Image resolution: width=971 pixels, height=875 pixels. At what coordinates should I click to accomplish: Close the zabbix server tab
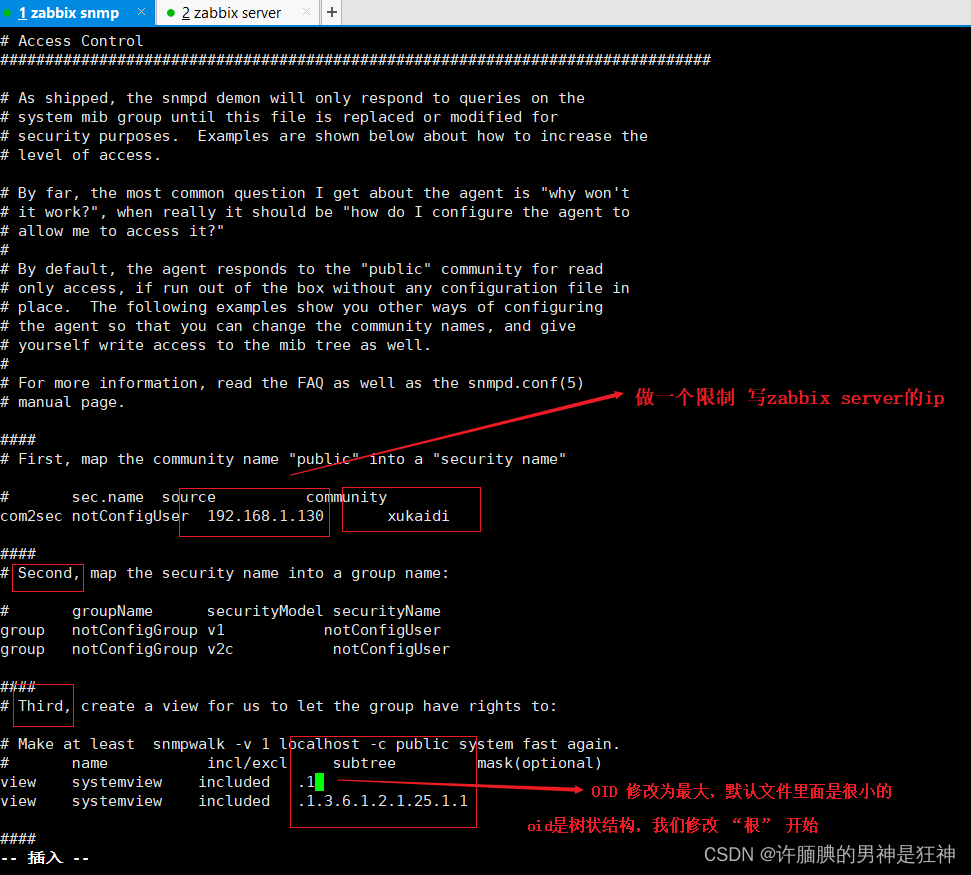tap(307, 12)
